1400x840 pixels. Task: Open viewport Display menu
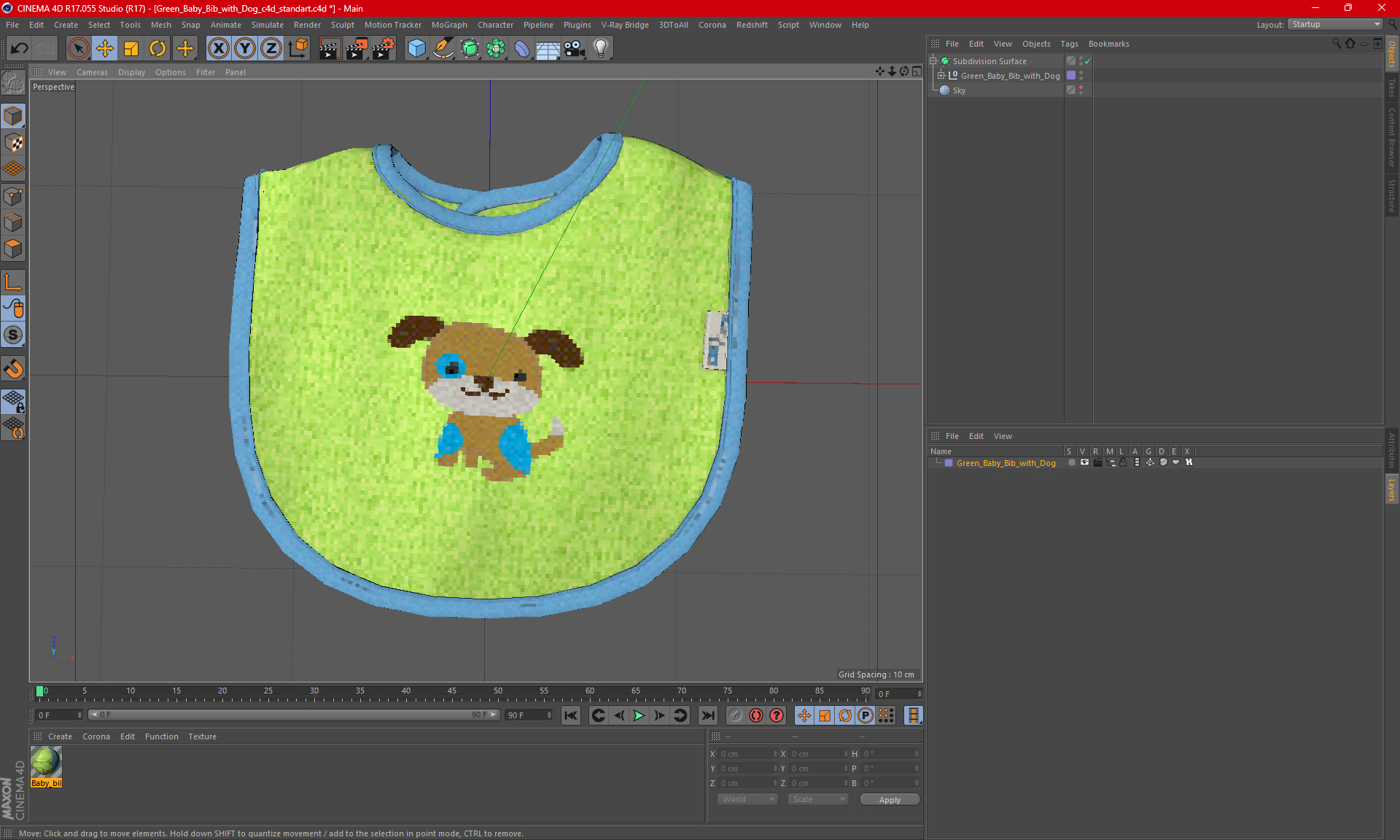pos(131,72)
